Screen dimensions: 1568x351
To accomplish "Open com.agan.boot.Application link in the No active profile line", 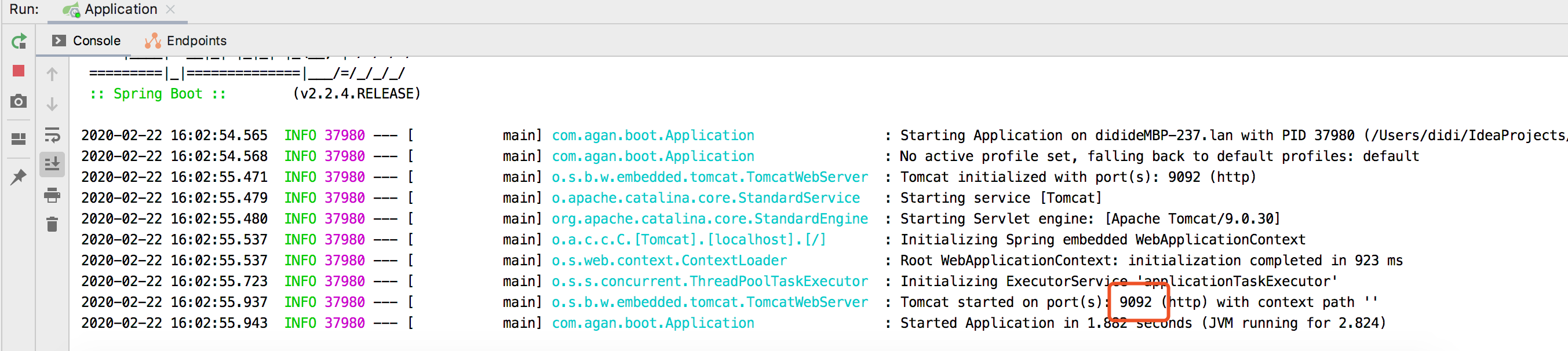I will [652, 156].
